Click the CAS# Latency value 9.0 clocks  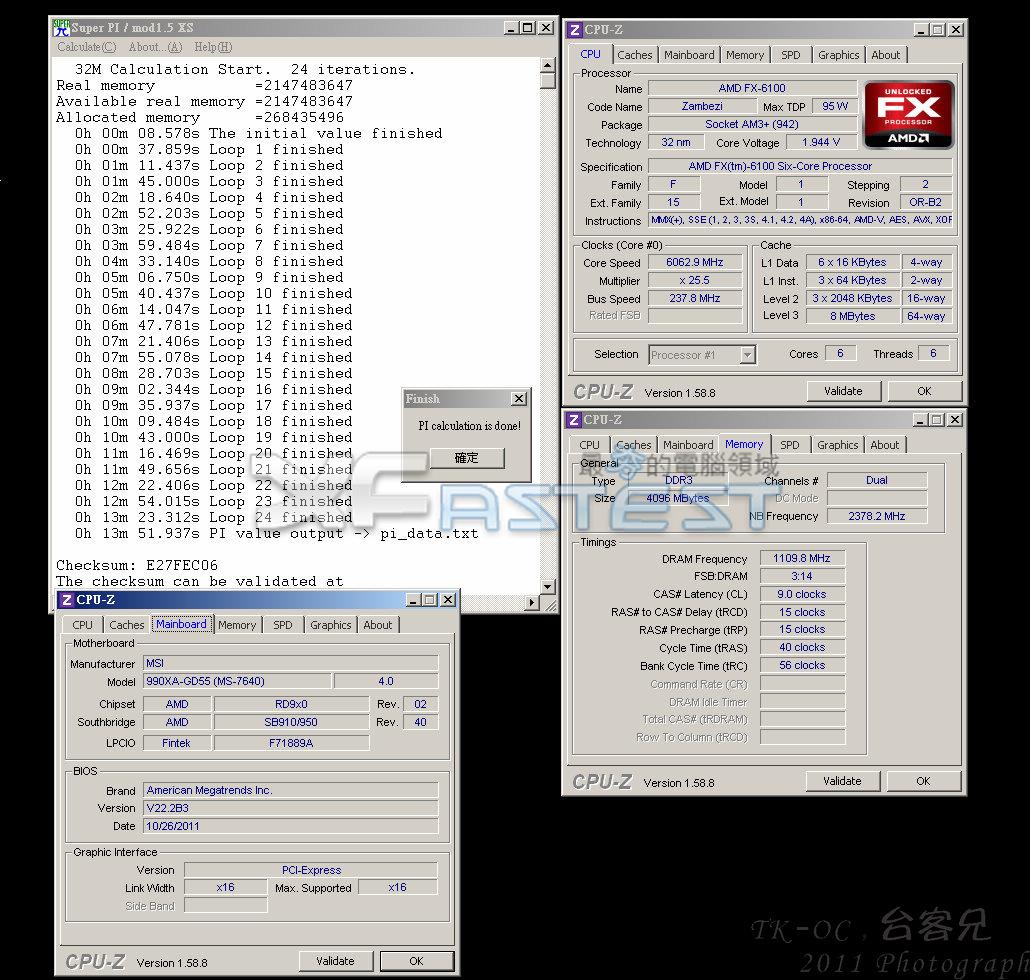pyautogui.click(x=802, y=594)
